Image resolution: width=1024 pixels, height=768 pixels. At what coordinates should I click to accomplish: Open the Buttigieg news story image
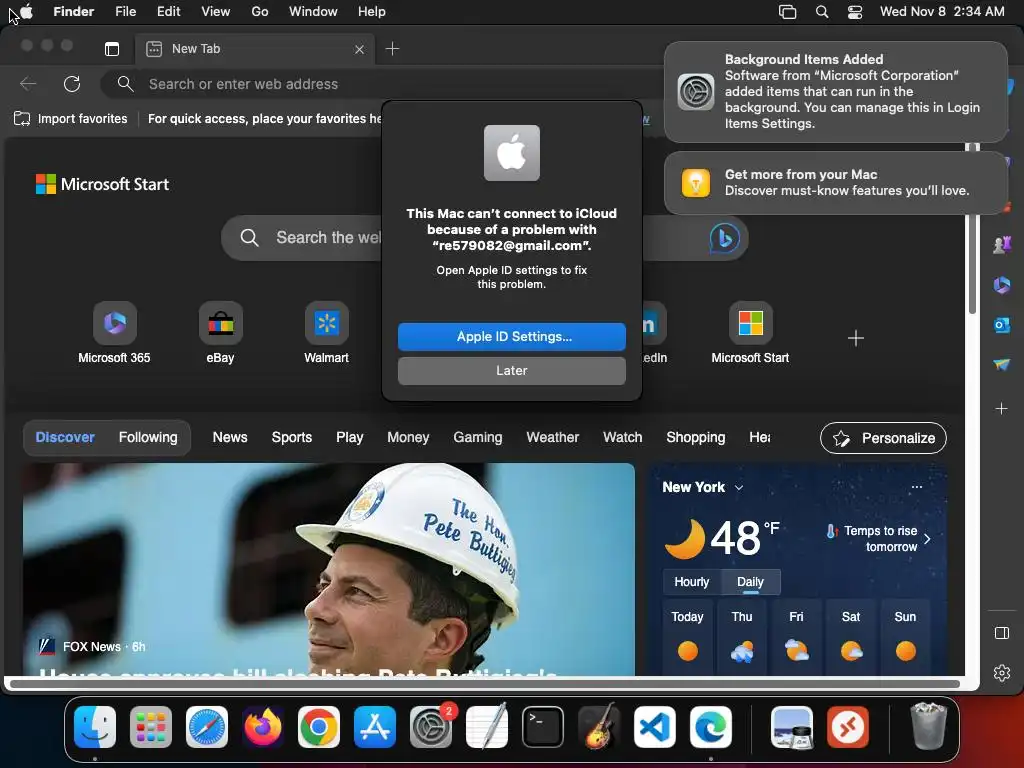tap(329, 569)
